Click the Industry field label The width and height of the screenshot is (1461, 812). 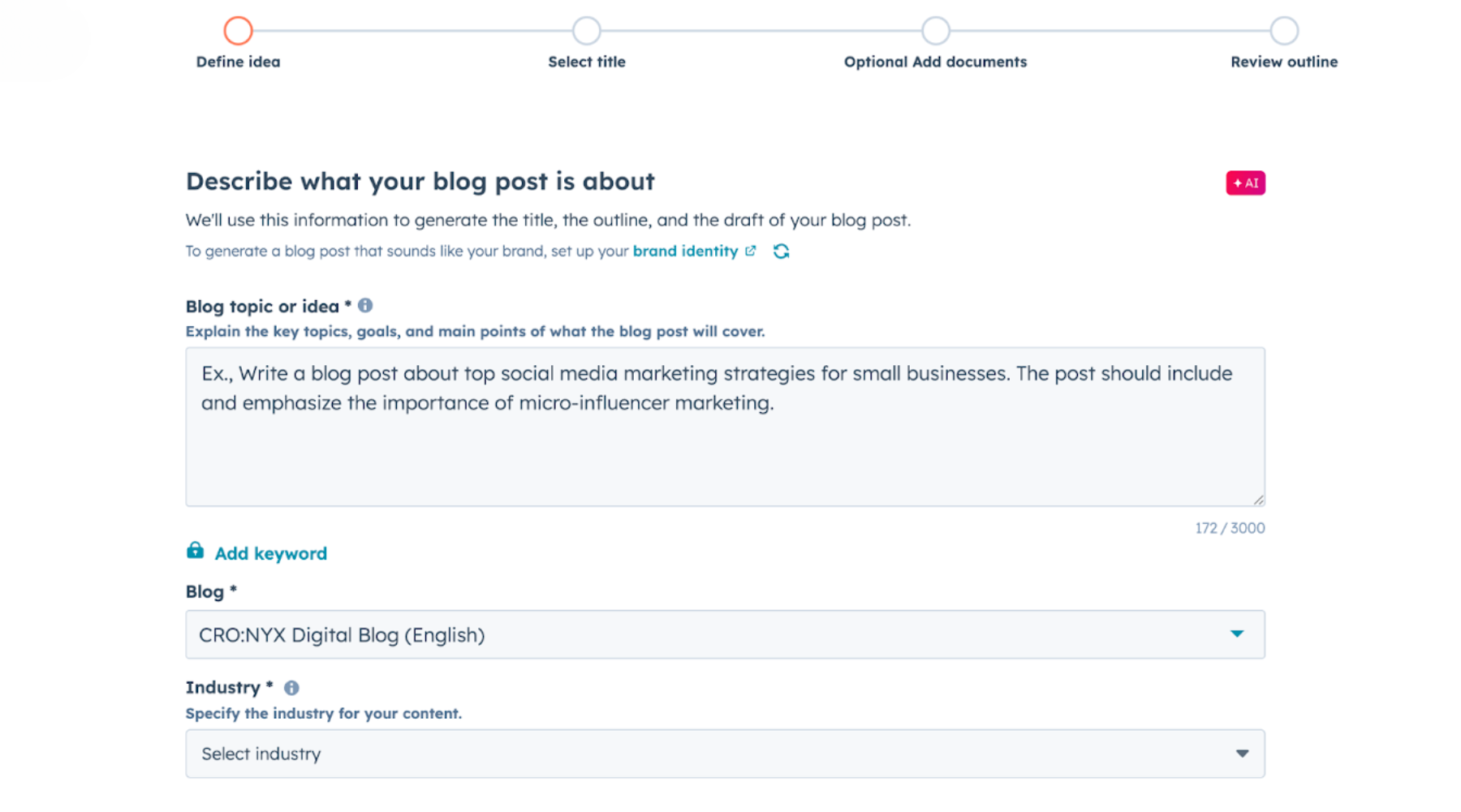click(222, 688)
